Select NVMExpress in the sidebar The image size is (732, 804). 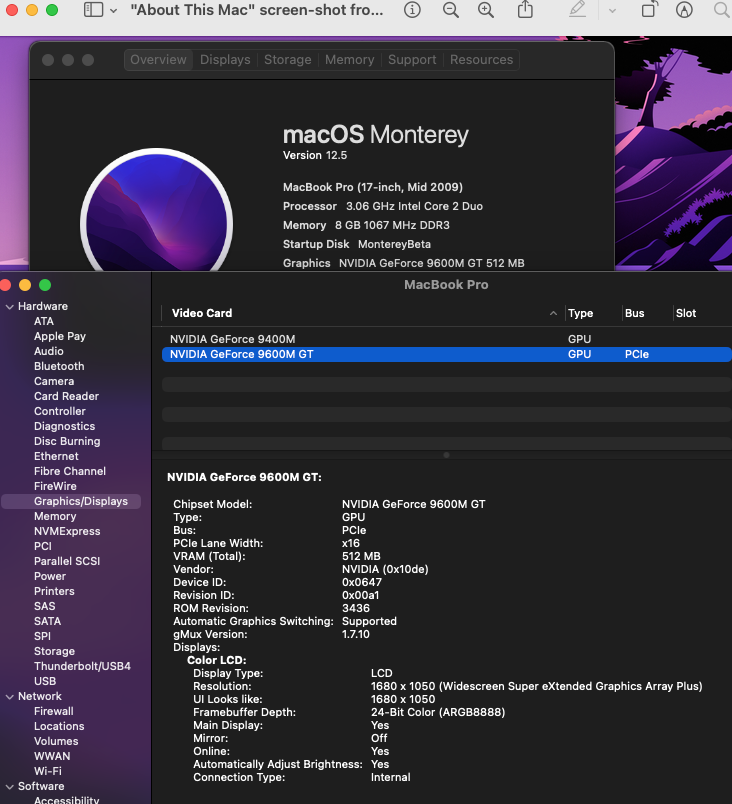tap(67, 531)
